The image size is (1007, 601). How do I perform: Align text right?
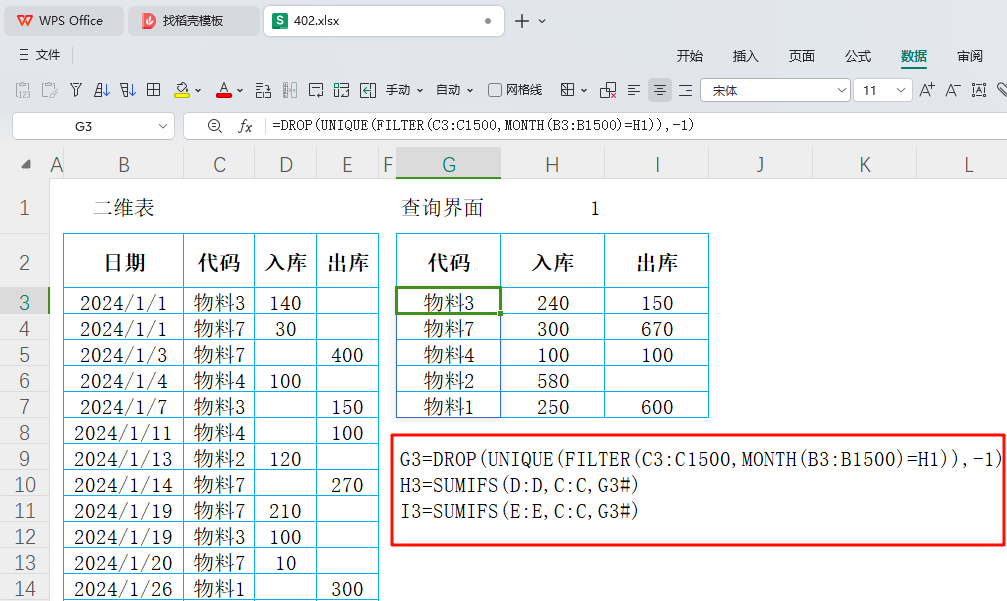[685, 90]
